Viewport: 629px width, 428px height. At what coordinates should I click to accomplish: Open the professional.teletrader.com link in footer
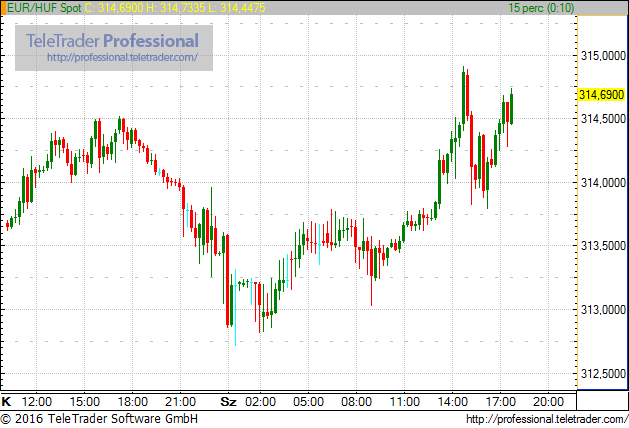(547, 419)
